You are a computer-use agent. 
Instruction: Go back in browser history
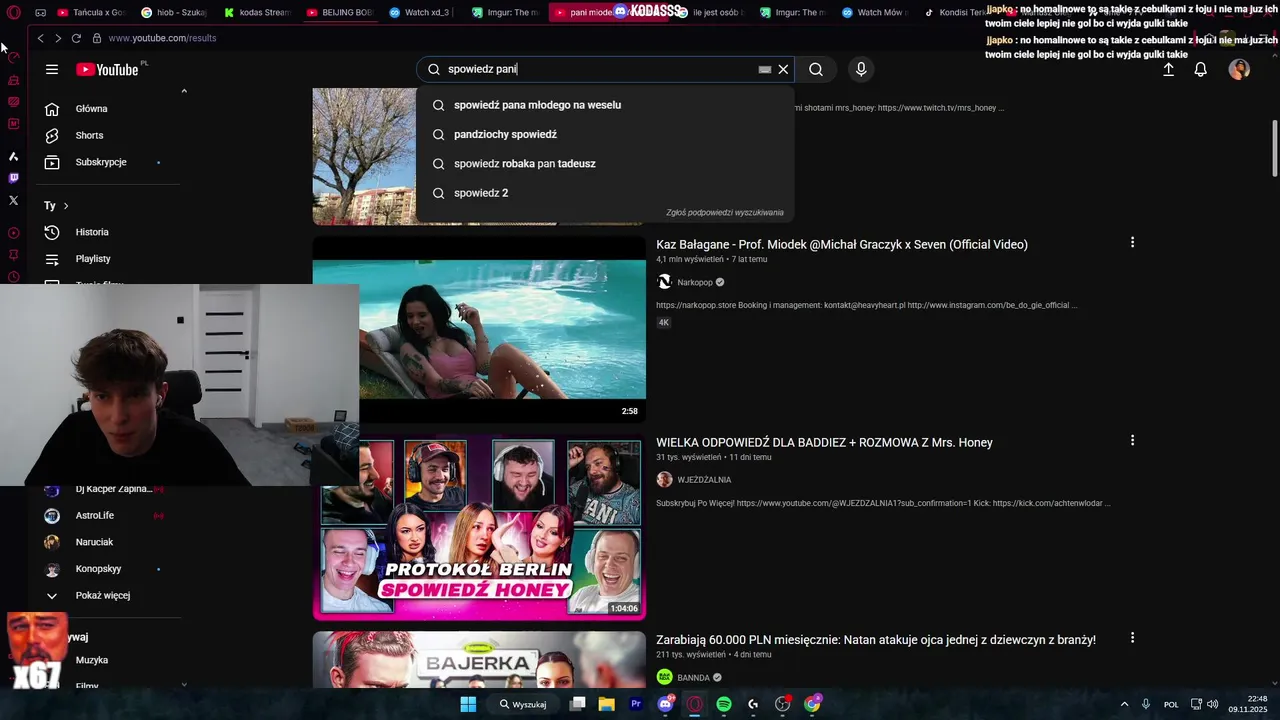pyautogui.click(x=41, y=38)
